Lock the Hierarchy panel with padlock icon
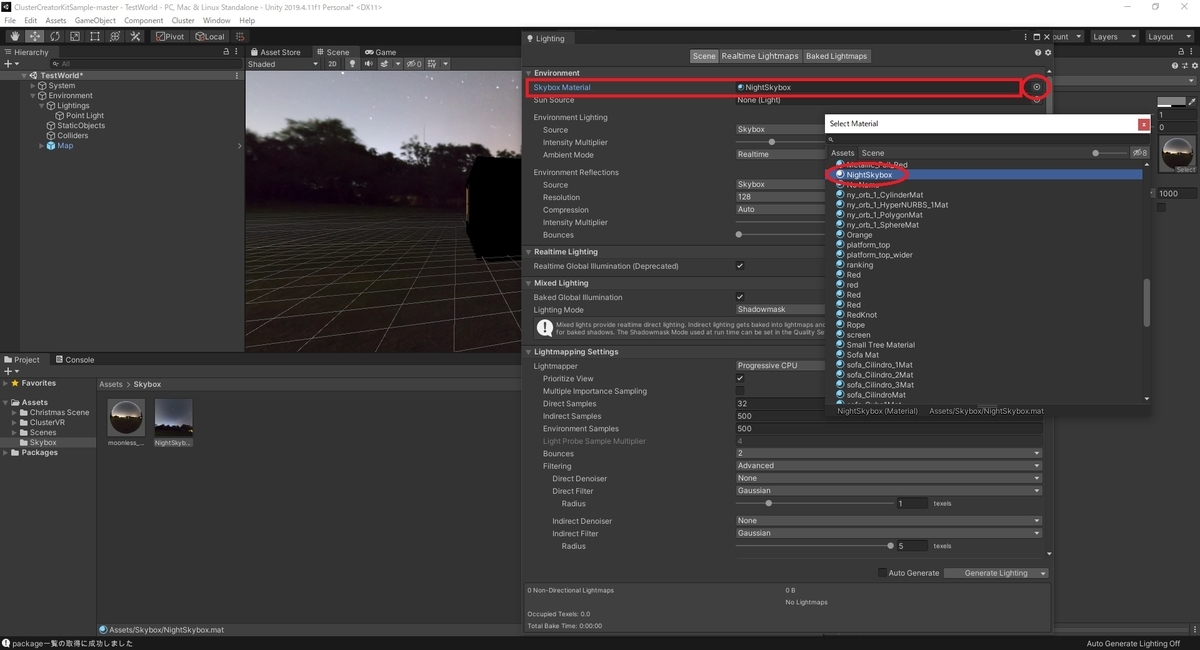Viewport: 1200px width, 650px height. coord(227,52)
